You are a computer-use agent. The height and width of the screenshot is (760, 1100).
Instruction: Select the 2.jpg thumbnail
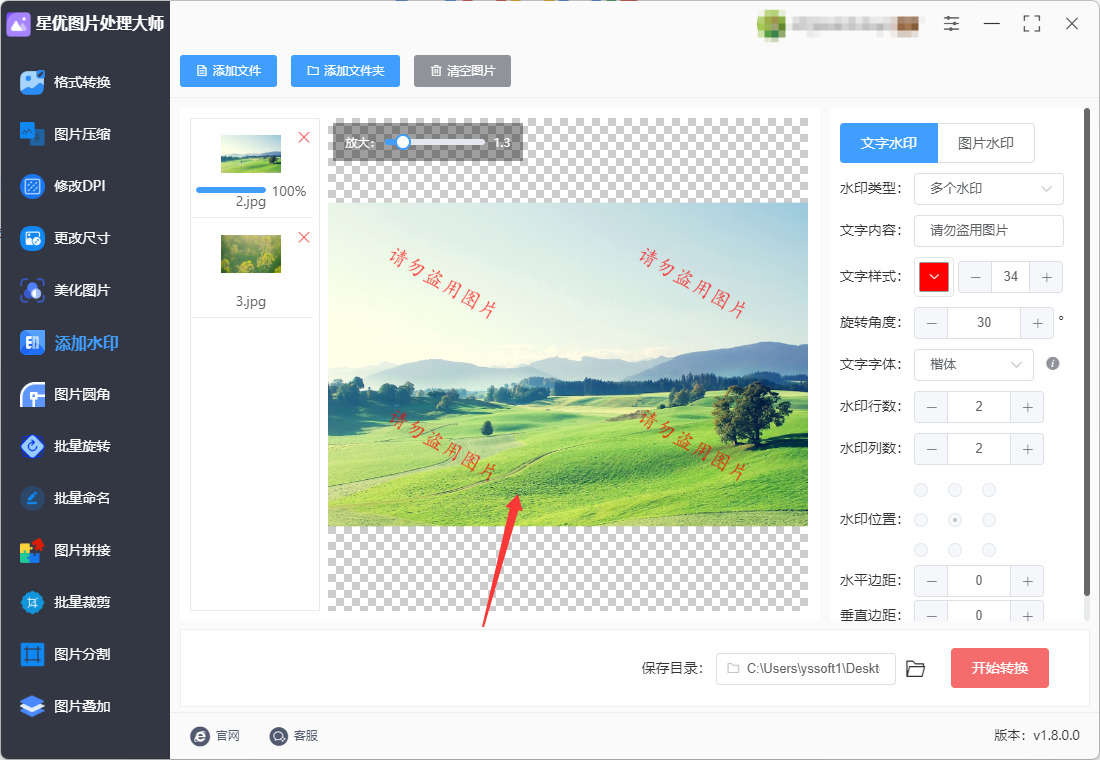(x=250, y=154)
